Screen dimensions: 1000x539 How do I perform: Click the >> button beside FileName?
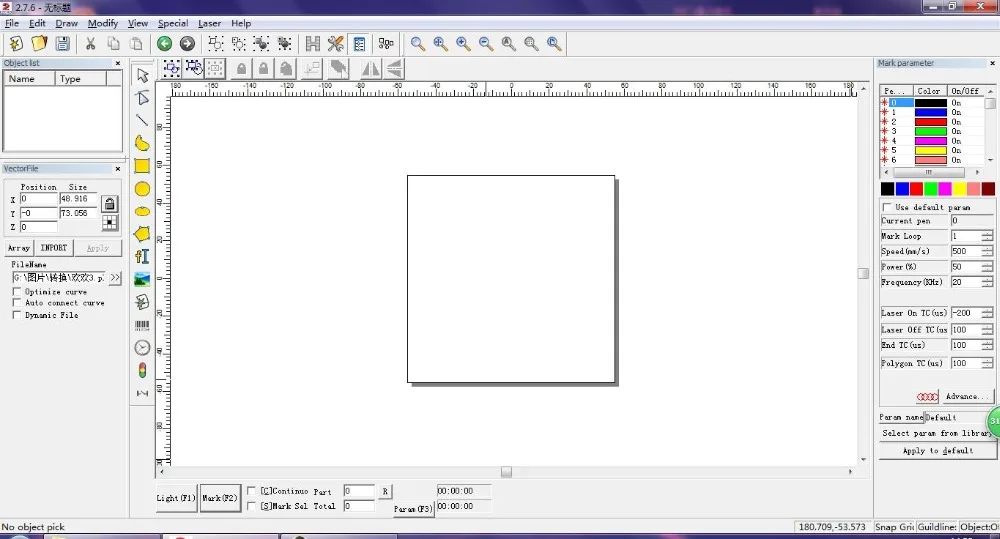coord(115,277)
